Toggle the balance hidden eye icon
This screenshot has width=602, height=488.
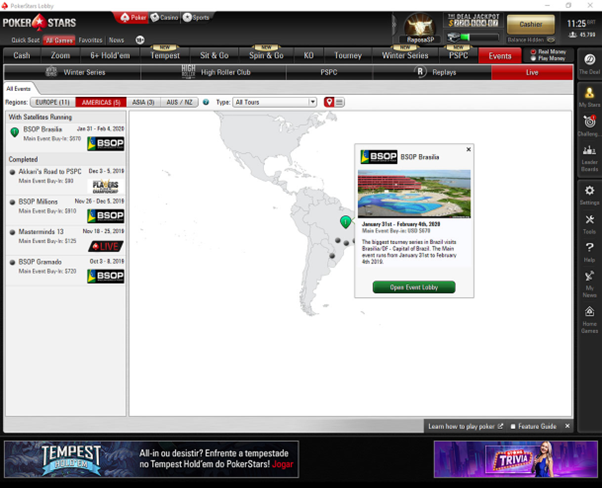click(x=551, y=40)
